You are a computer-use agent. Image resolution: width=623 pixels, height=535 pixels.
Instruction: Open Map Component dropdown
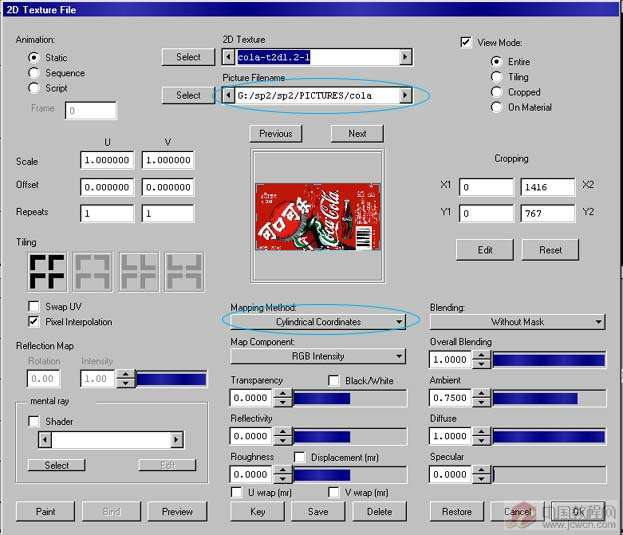[x=318, y=356]
